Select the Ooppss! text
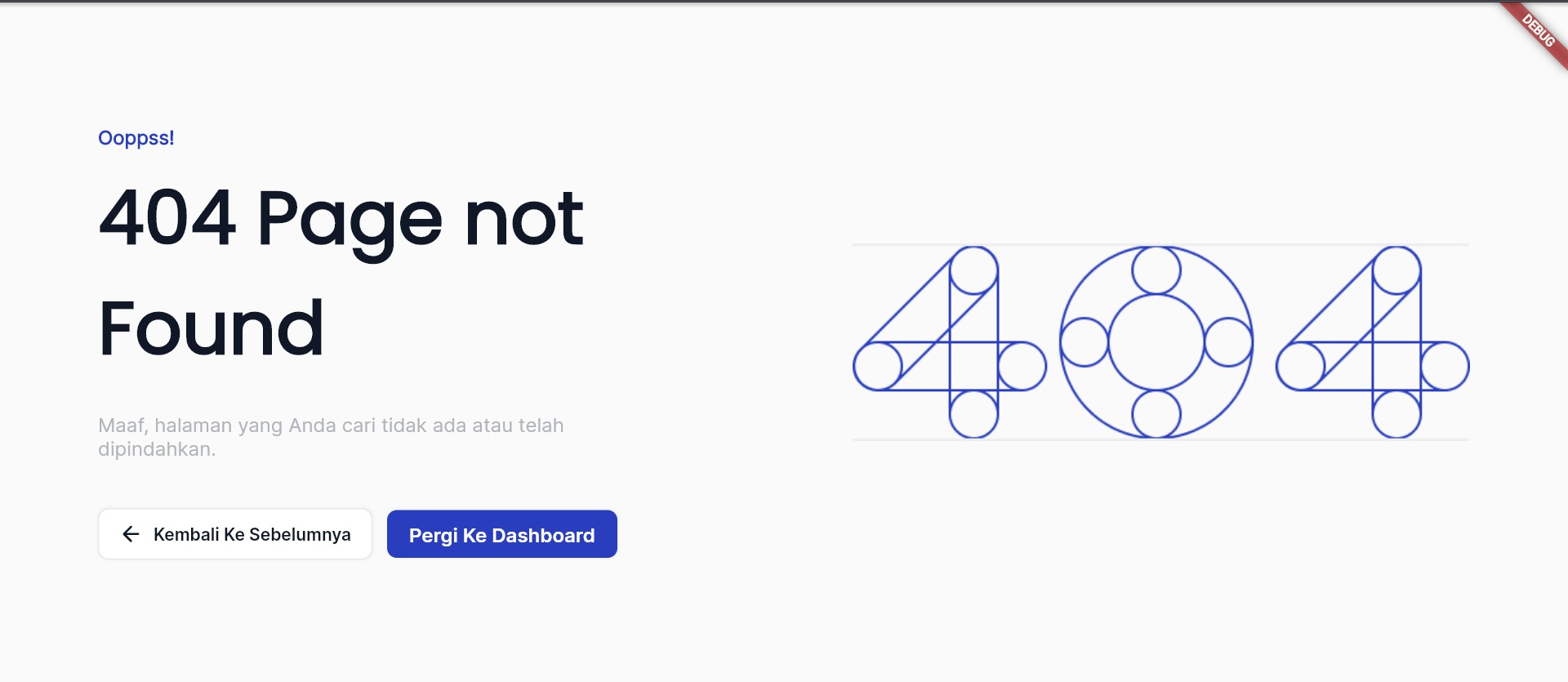Screen dimensions: 1568x682 (x=136, y=138)
